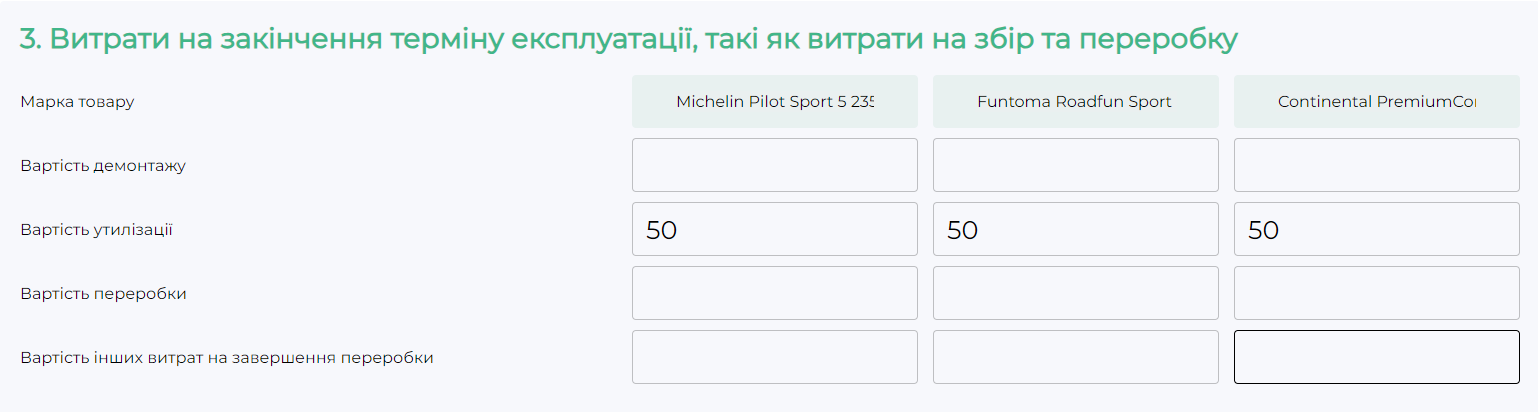Select Michelin's 'Вартість інших витрат' input field
1538x412 pixels.
[774, 357]
